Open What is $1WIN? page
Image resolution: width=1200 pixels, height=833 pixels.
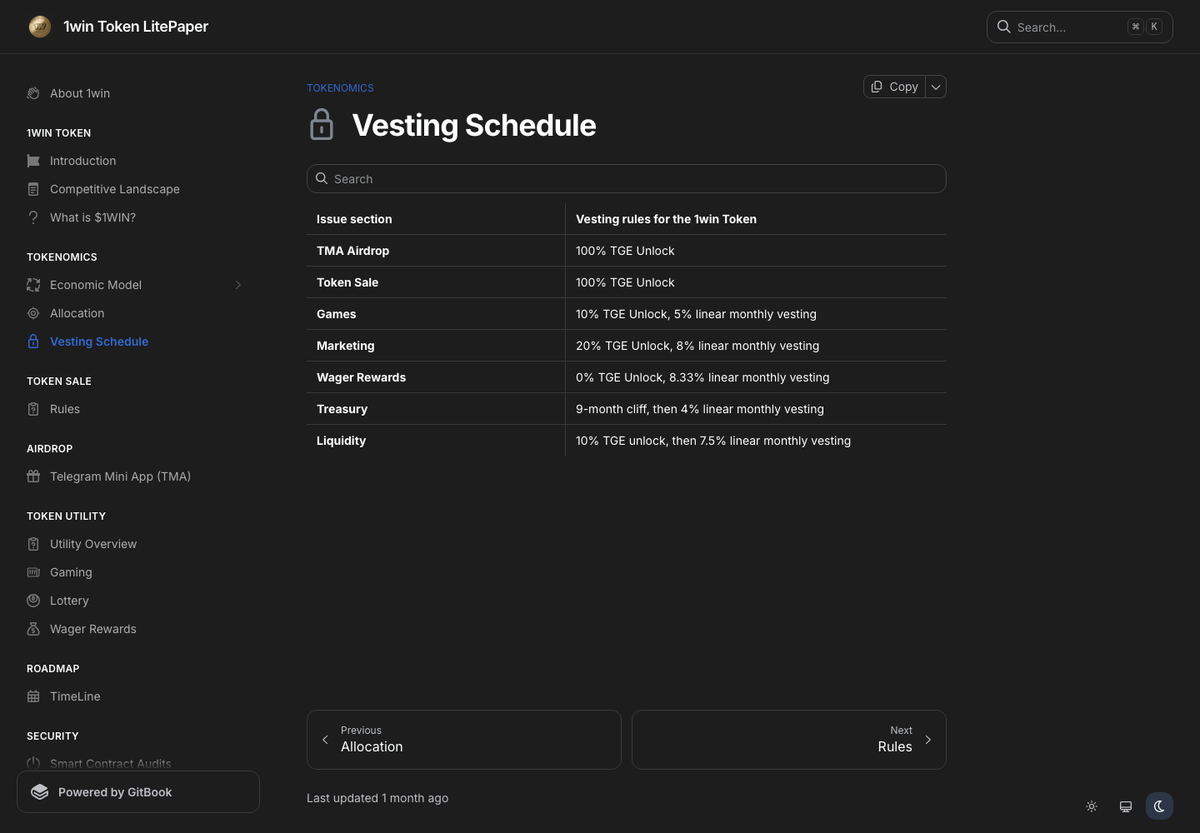pos(93,217)
